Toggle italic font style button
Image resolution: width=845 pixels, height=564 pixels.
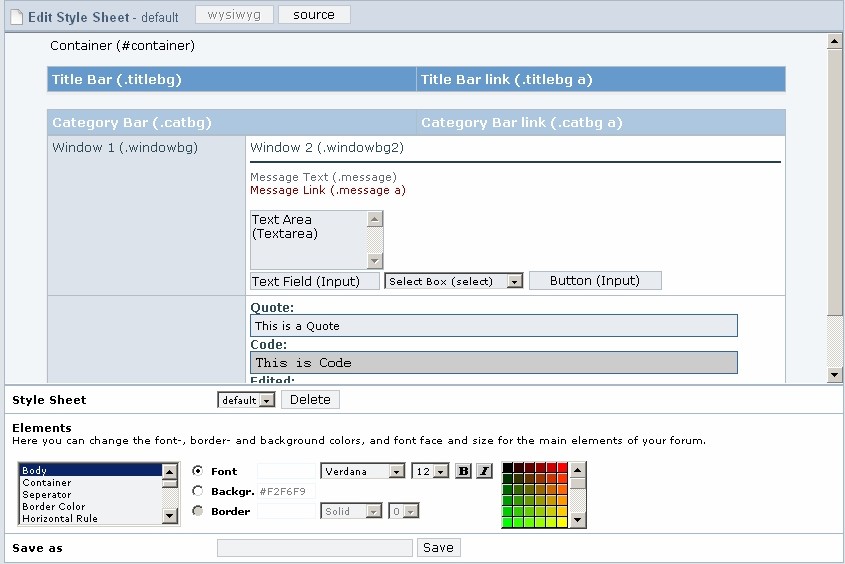pyautogui.click(x=484, y=471)
